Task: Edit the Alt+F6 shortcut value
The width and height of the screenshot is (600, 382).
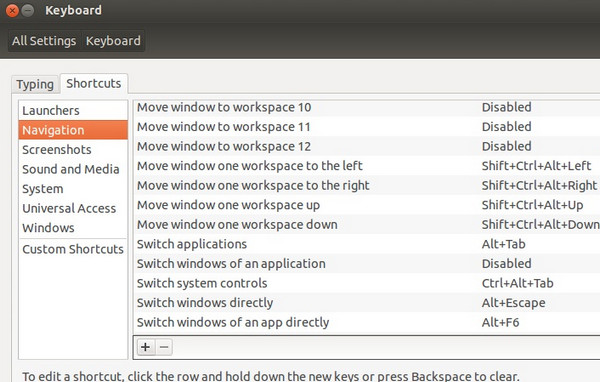Action: click(501, 322)
